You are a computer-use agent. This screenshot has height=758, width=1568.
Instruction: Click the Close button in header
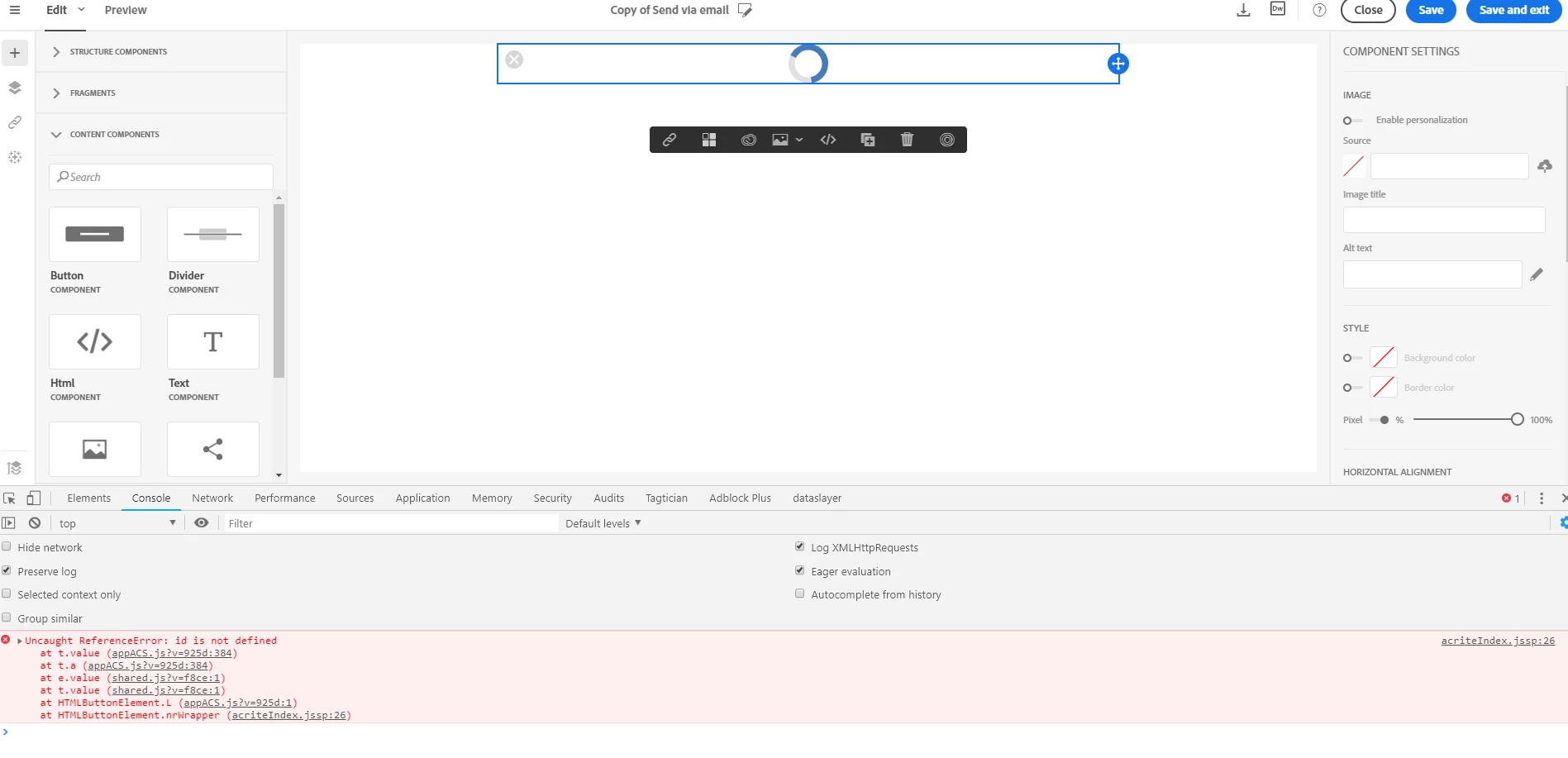pyautogui.click(x=1368, y=11)
